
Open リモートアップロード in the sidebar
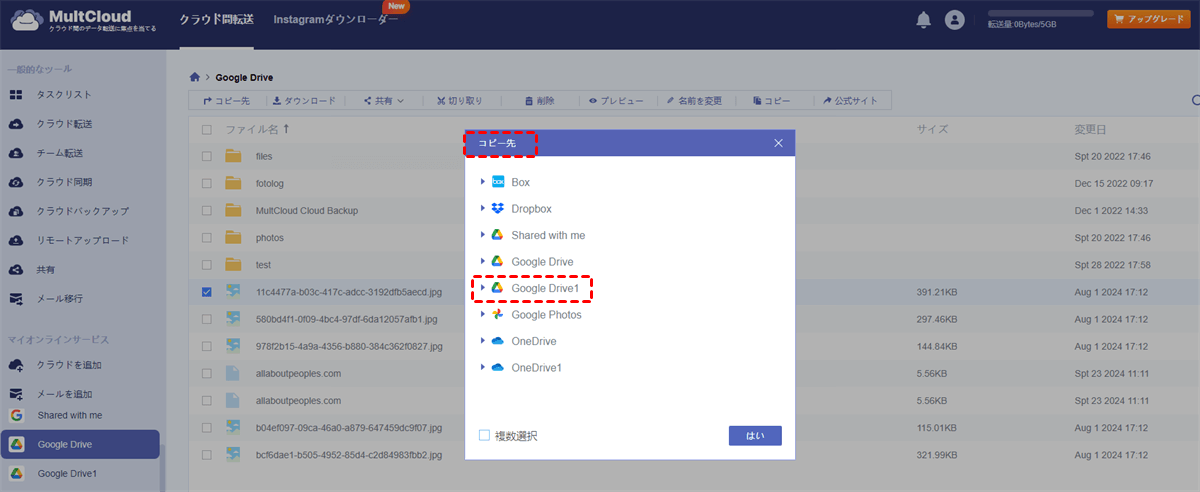pos(82,240)
